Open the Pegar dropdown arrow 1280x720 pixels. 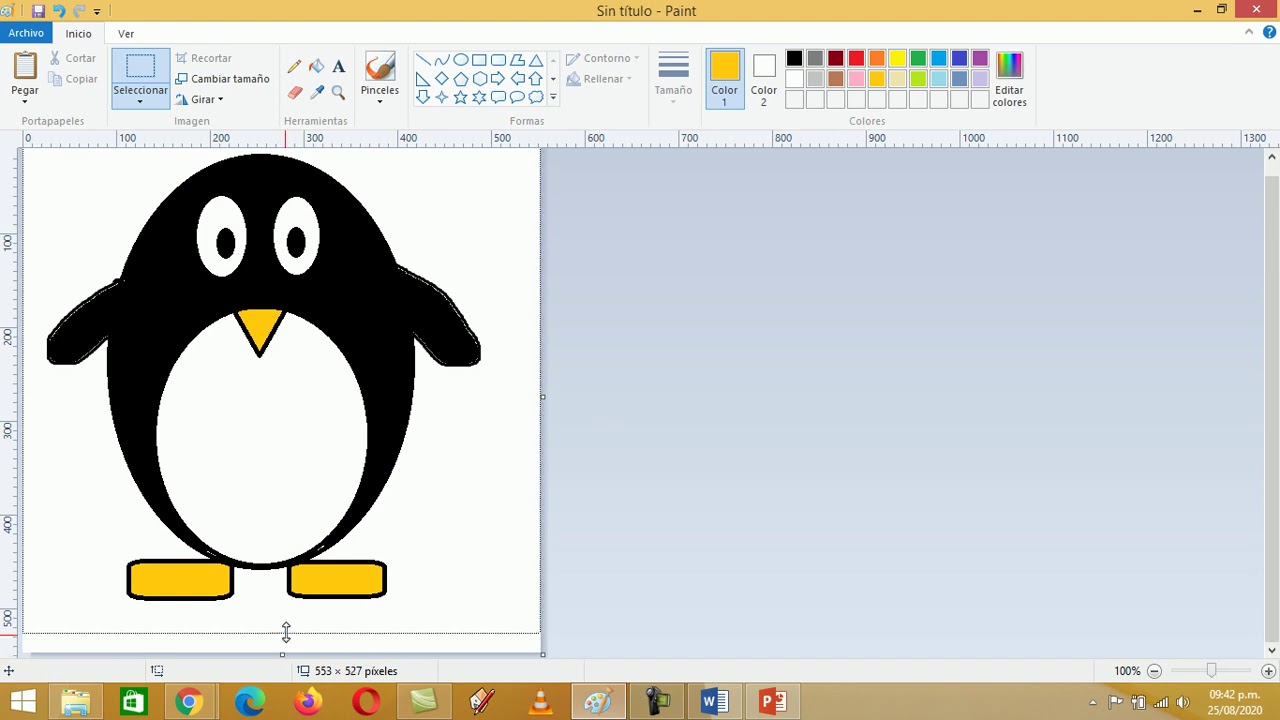[25, 101]
